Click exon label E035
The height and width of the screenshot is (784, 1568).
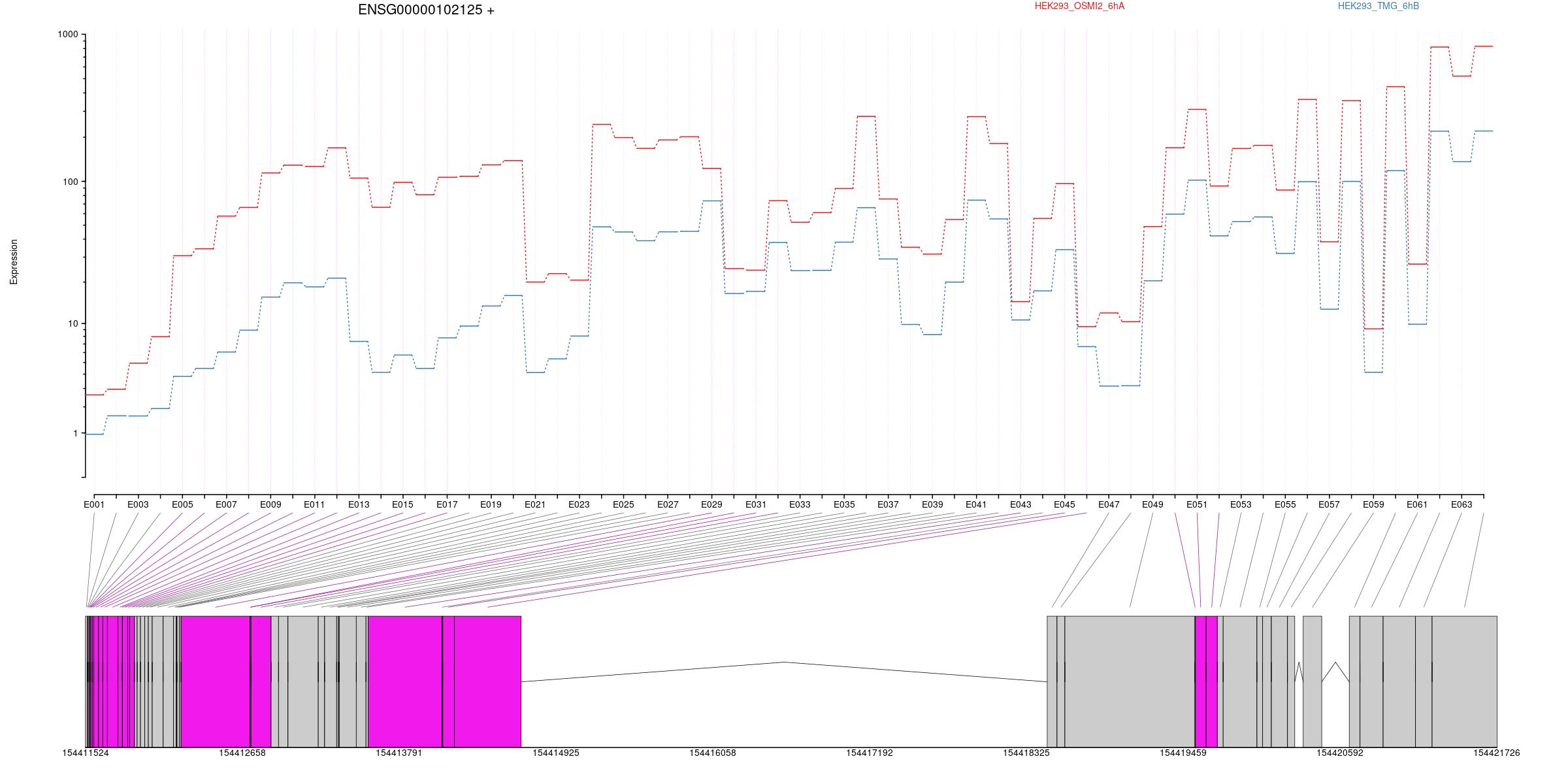[844, 504]
